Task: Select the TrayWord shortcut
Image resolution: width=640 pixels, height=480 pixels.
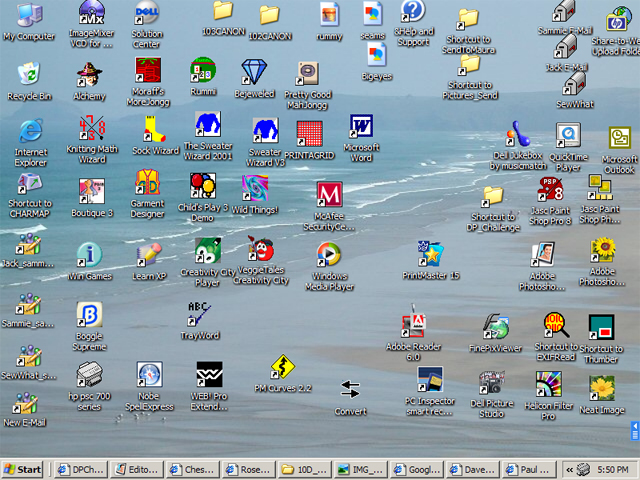Action: 199,314
